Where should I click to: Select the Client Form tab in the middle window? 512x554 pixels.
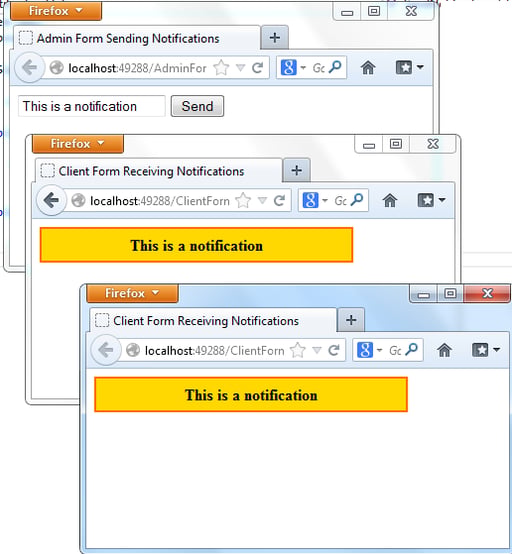pos(159,171)
